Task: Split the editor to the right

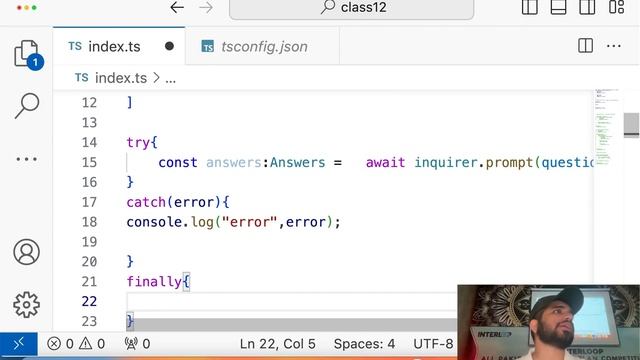Action: [585, 46]
